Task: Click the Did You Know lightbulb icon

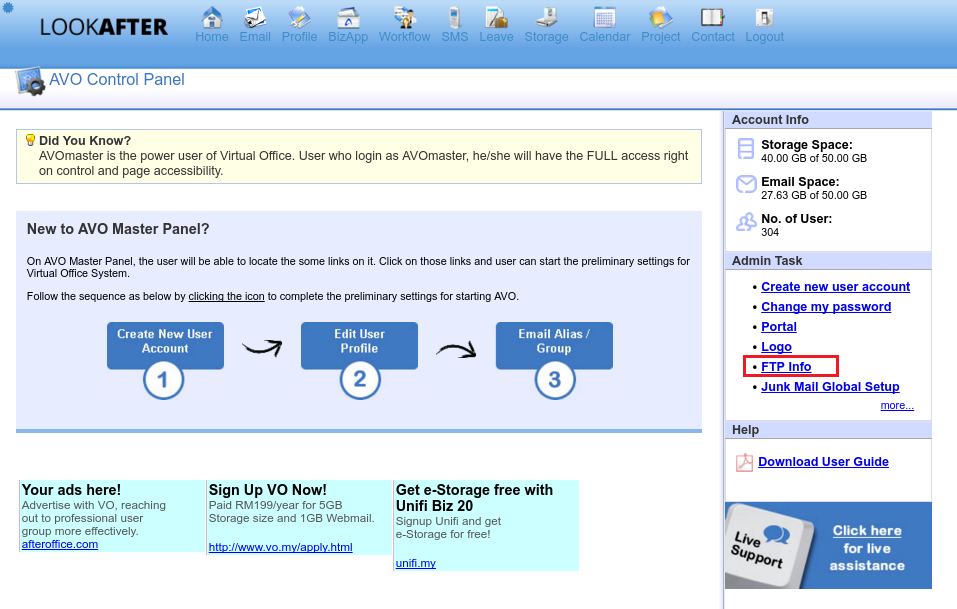Action: coord(30,140)
